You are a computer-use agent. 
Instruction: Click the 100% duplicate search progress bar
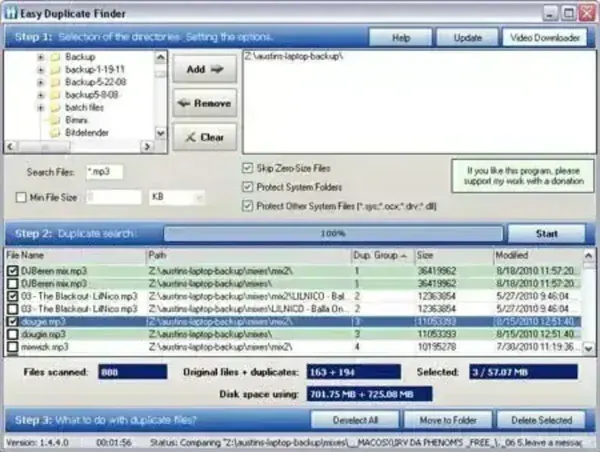tap(333, 233)
